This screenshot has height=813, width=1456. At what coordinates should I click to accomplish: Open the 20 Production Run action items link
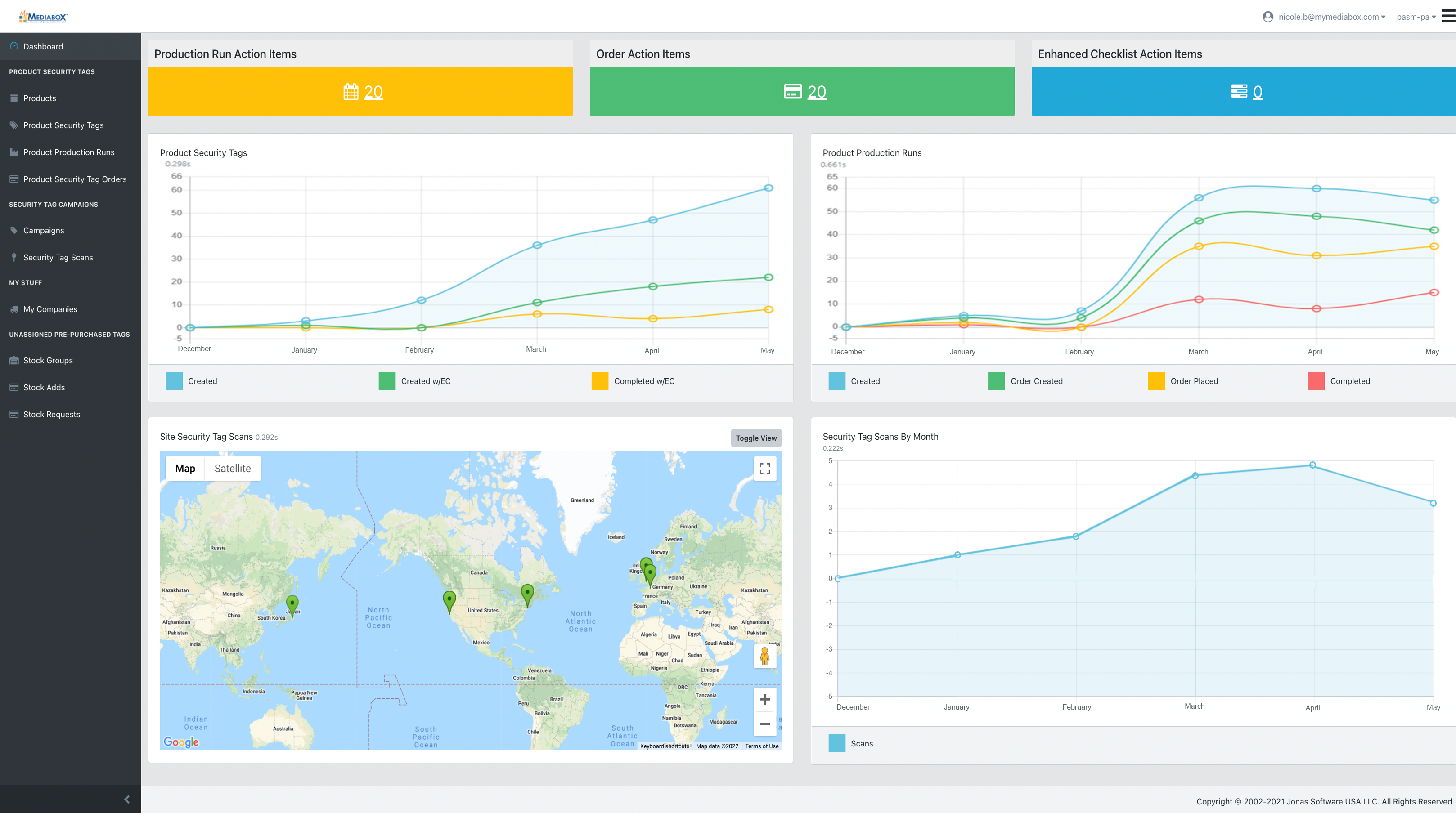pyautogui.click(x=373, y=92)
